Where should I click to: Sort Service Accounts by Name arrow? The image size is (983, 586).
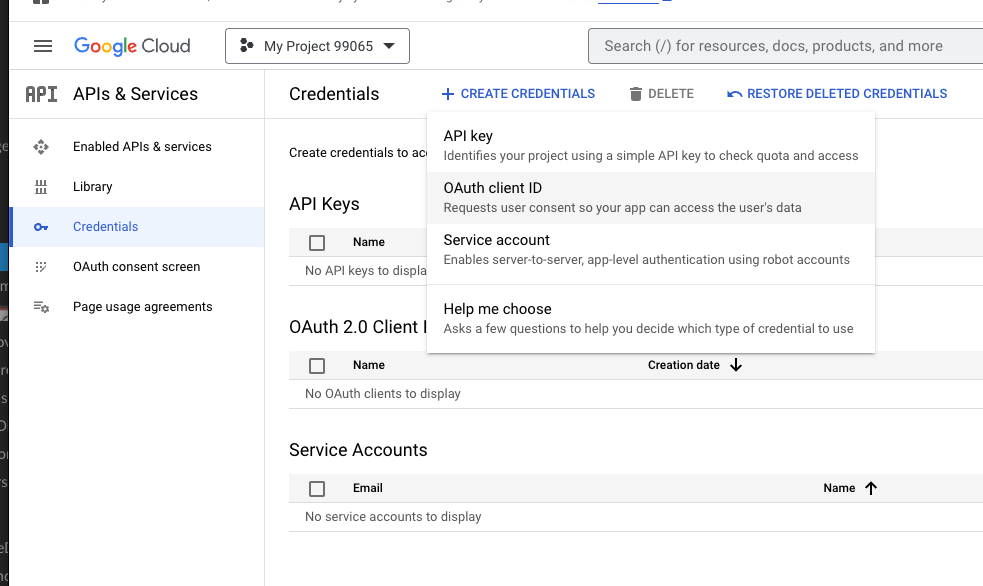click(870, 488)
